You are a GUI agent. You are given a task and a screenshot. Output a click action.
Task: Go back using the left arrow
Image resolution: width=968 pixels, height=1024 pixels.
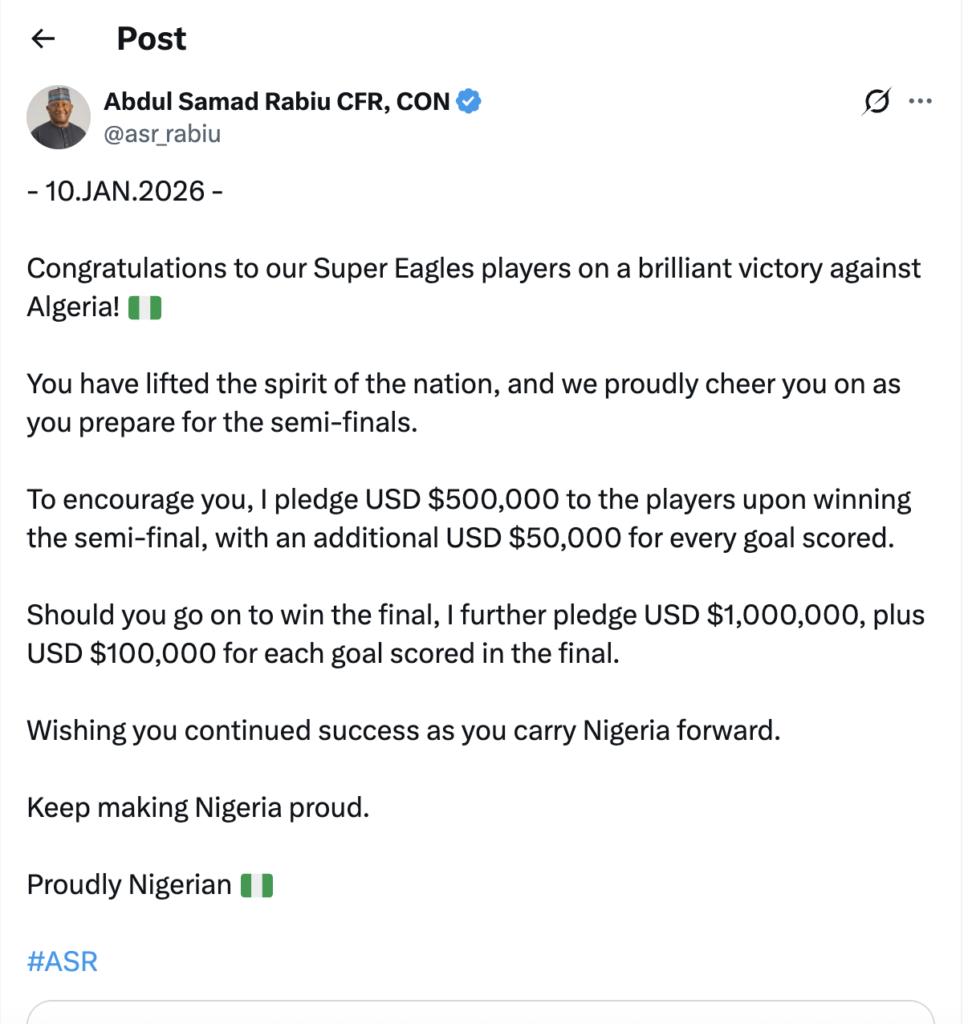42,39
